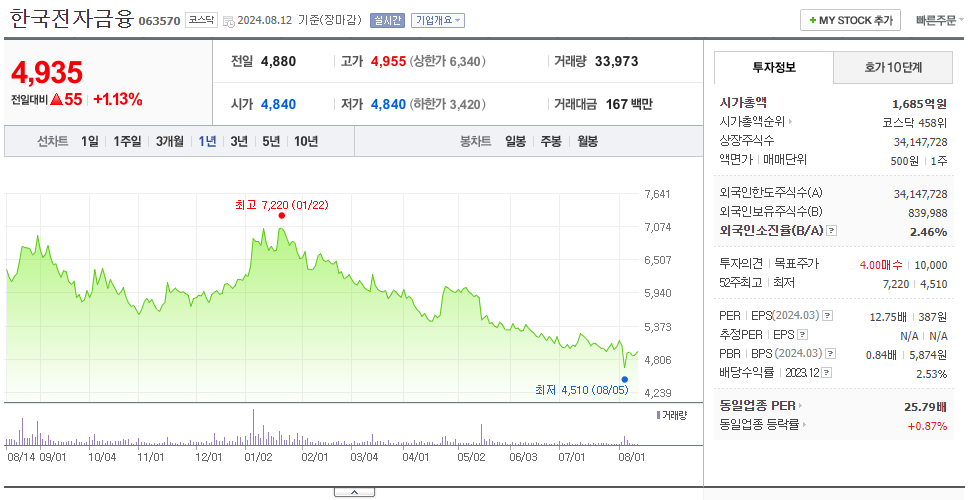968x500 pixels.
Task: Click the 전일 value 4,880
Action: pyautogui.click(x=278, y=61)
